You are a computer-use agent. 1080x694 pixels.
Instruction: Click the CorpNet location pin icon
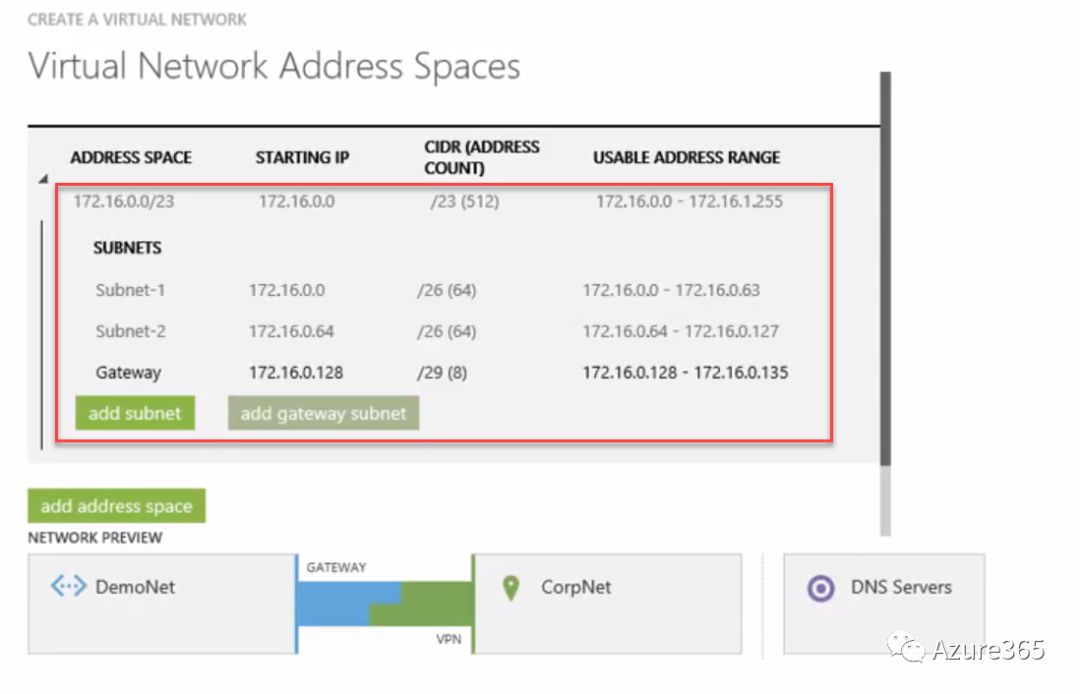(x=511, y=588)
